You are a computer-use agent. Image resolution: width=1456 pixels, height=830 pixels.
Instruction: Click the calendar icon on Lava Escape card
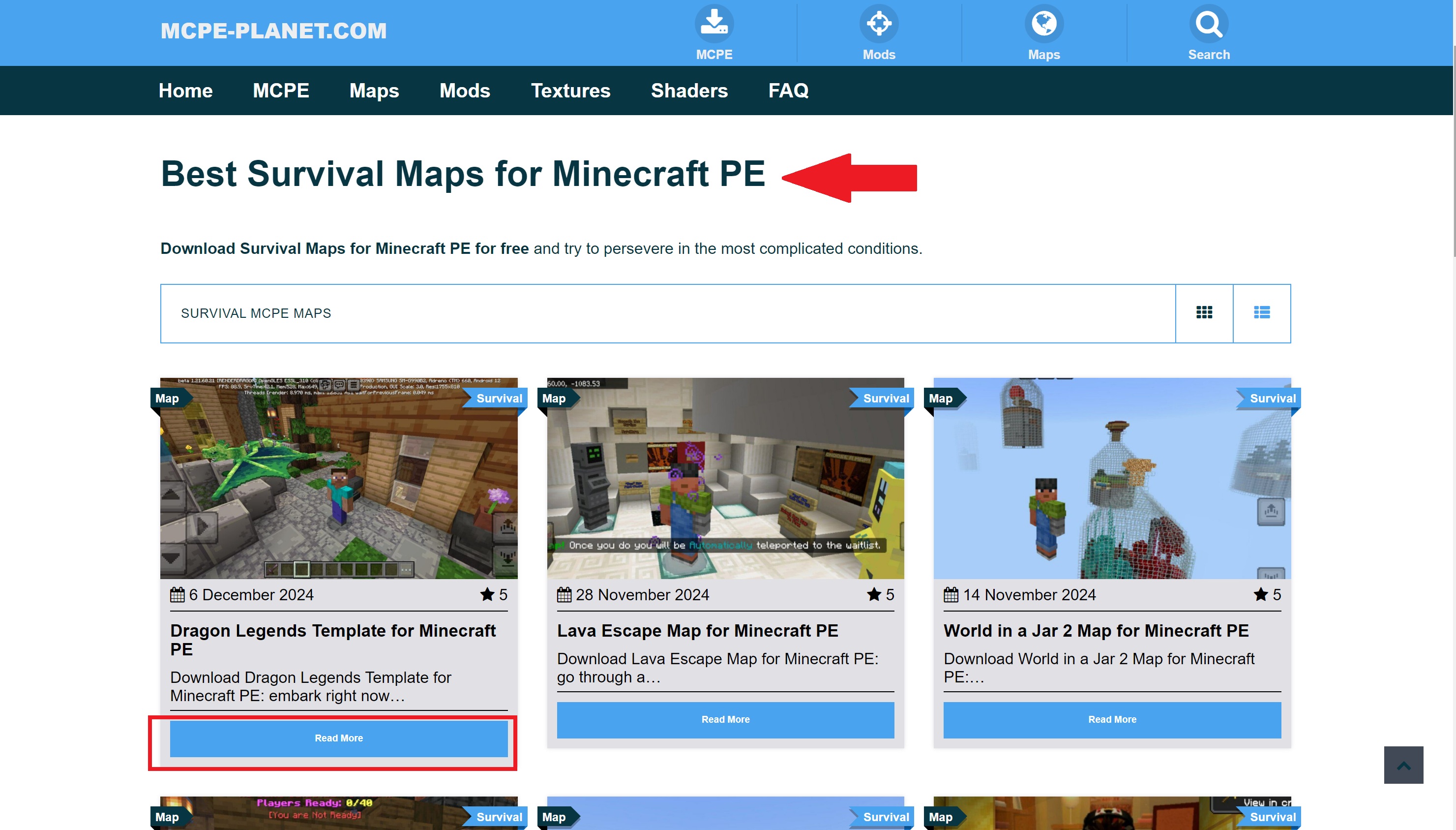point(563,595)
